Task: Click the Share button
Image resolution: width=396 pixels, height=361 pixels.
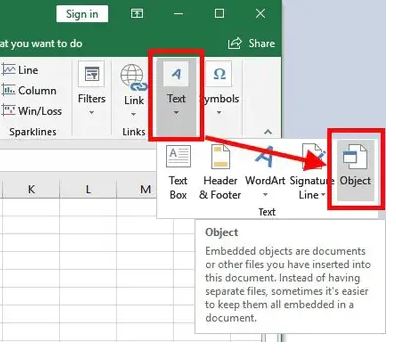Action: (251, 43)
